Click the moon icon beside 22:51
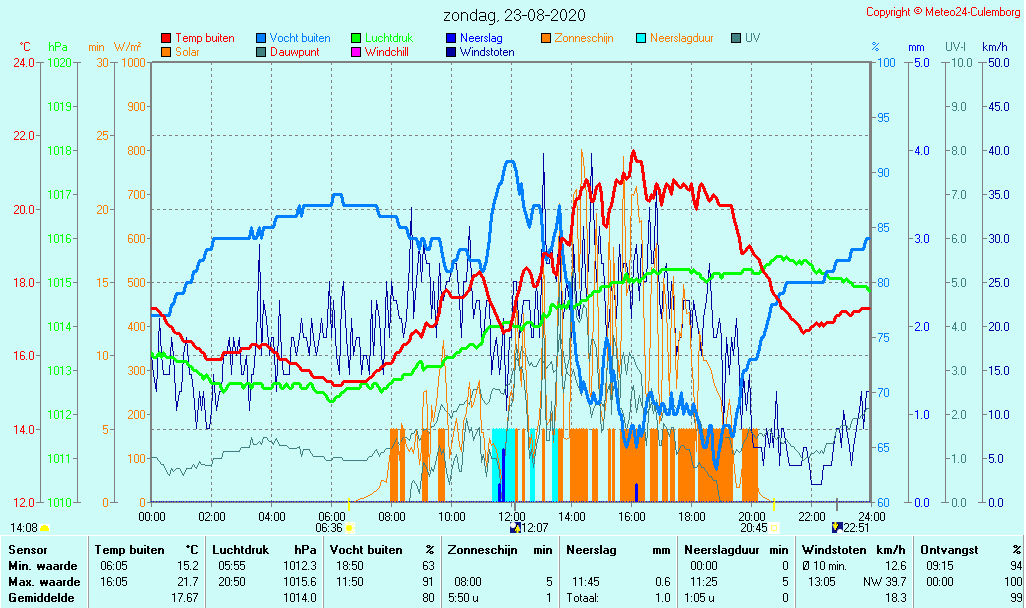The height and width of the screenshot is (608, 1026). pos(837,527)
